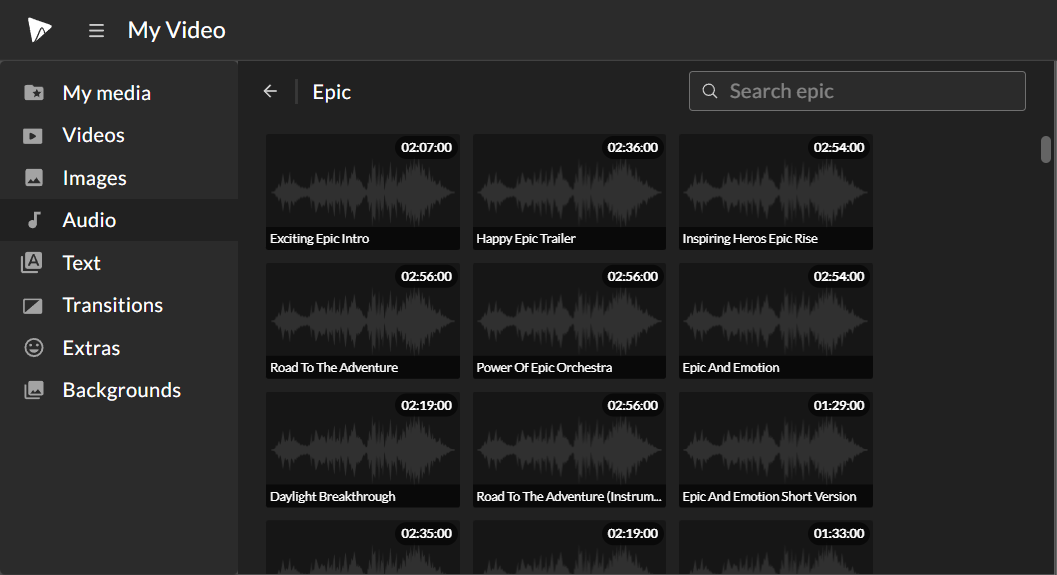Open My media section

point(119,92)
